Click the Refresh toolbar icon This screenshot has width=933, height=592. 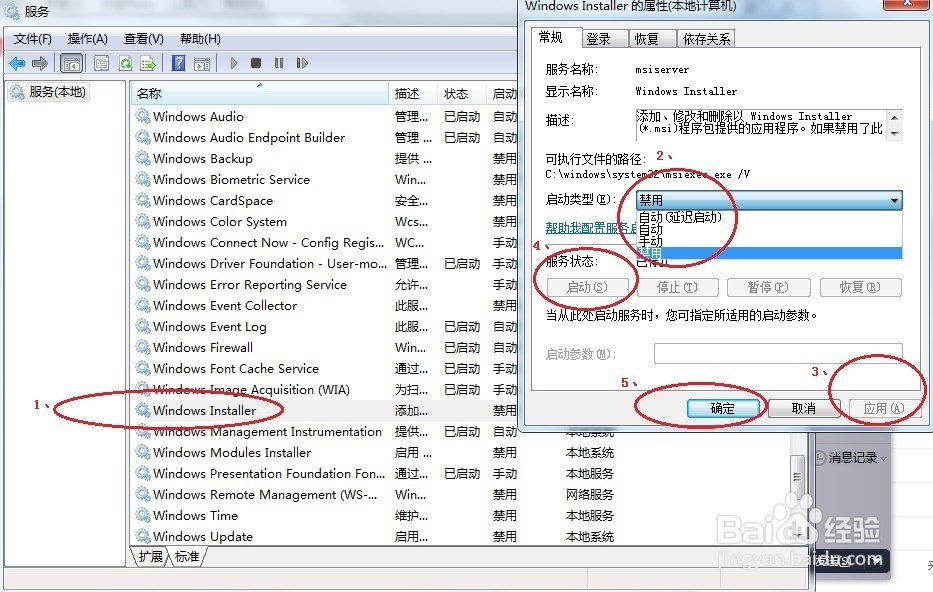click(x=125, y=63)
